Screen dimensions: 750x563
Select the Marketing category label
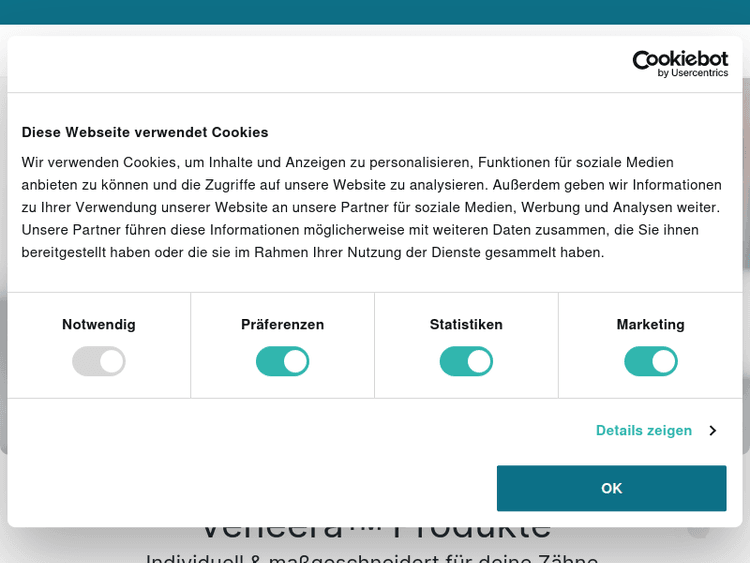click(x=651, y=324)
